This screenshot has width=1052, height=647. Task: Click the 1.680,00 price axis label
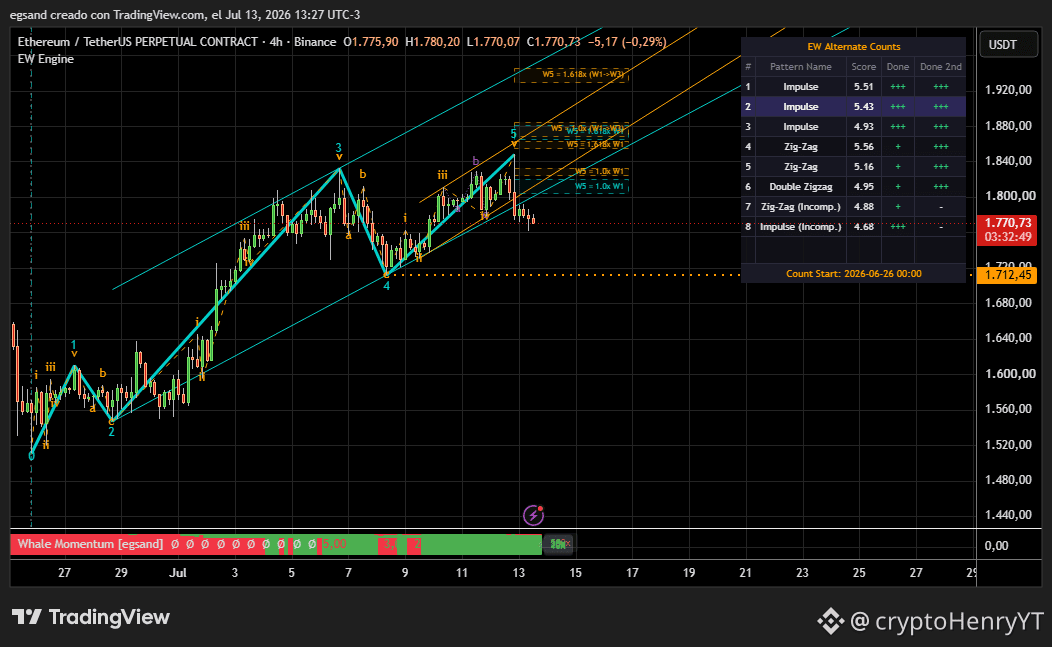tap(1008, 303)
